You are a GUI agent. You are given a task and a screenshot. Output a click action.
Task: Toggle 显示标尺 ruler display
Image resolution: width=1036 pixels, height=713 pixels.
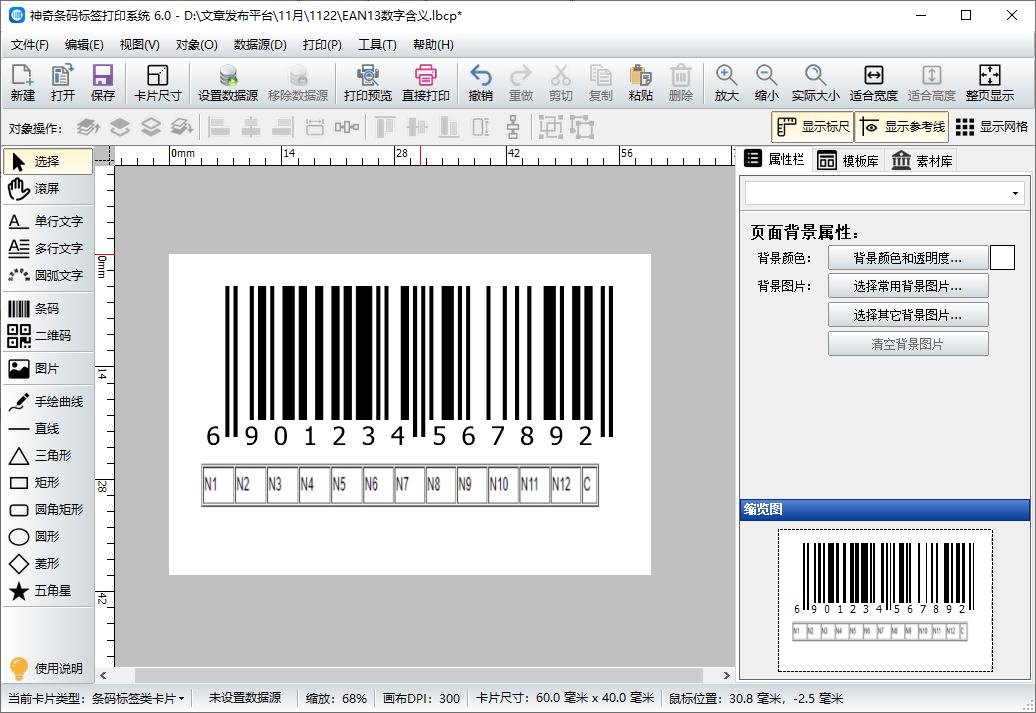tap(813, 127)
